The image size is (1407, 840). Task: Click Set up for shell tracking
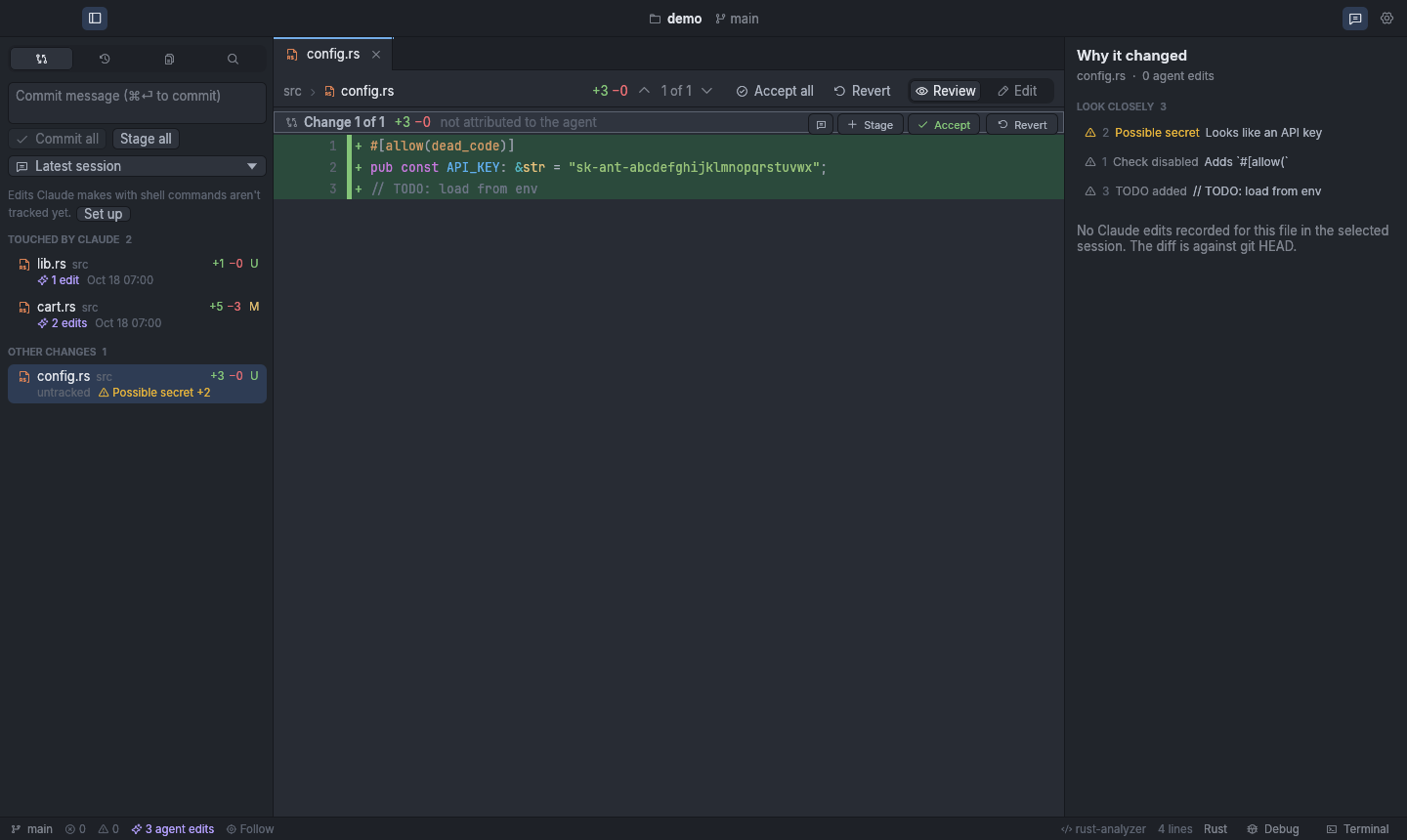tap(103, 214)
